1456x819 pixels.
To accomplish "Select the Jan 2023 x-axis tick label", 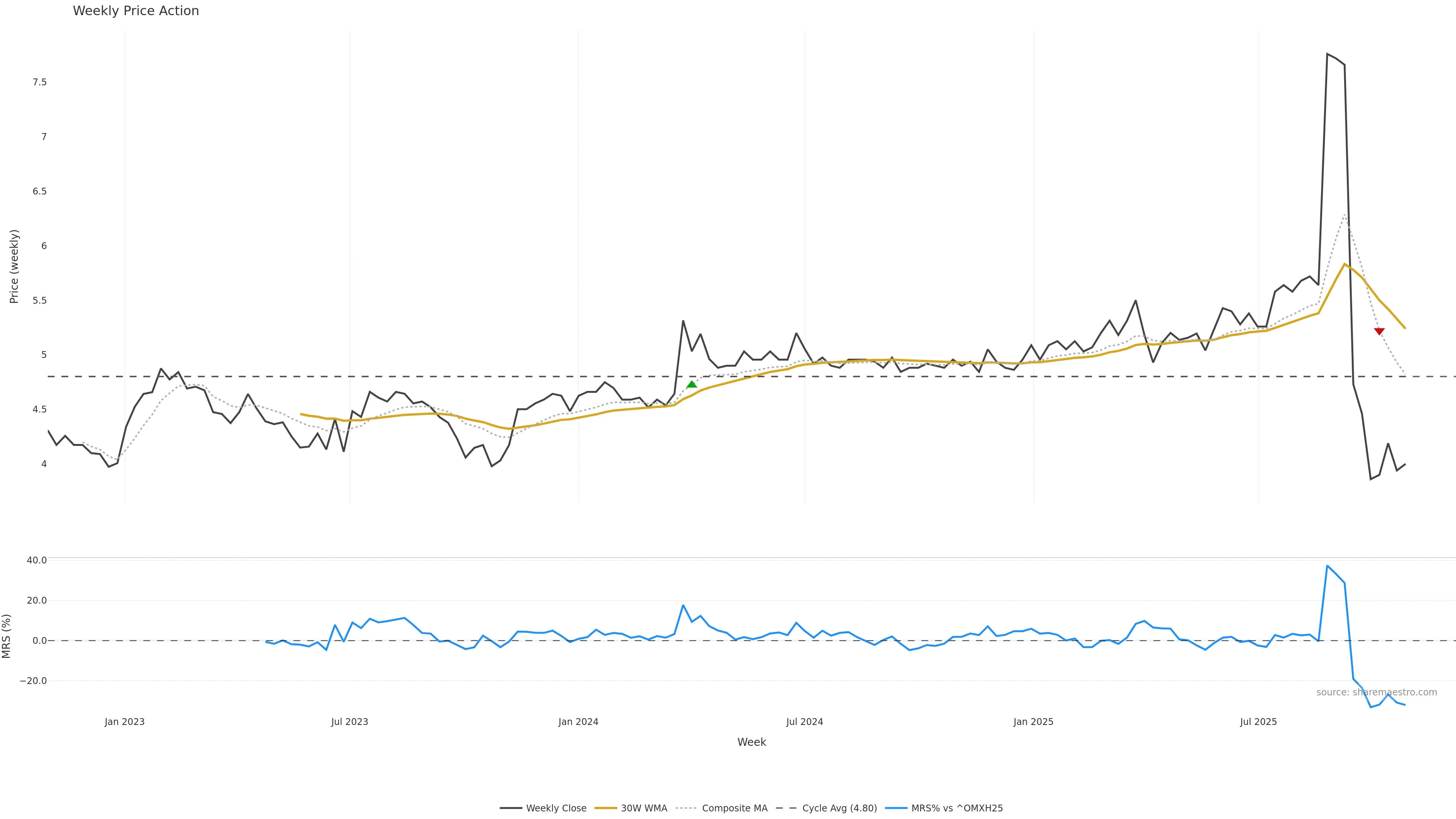I will point(124,722).
